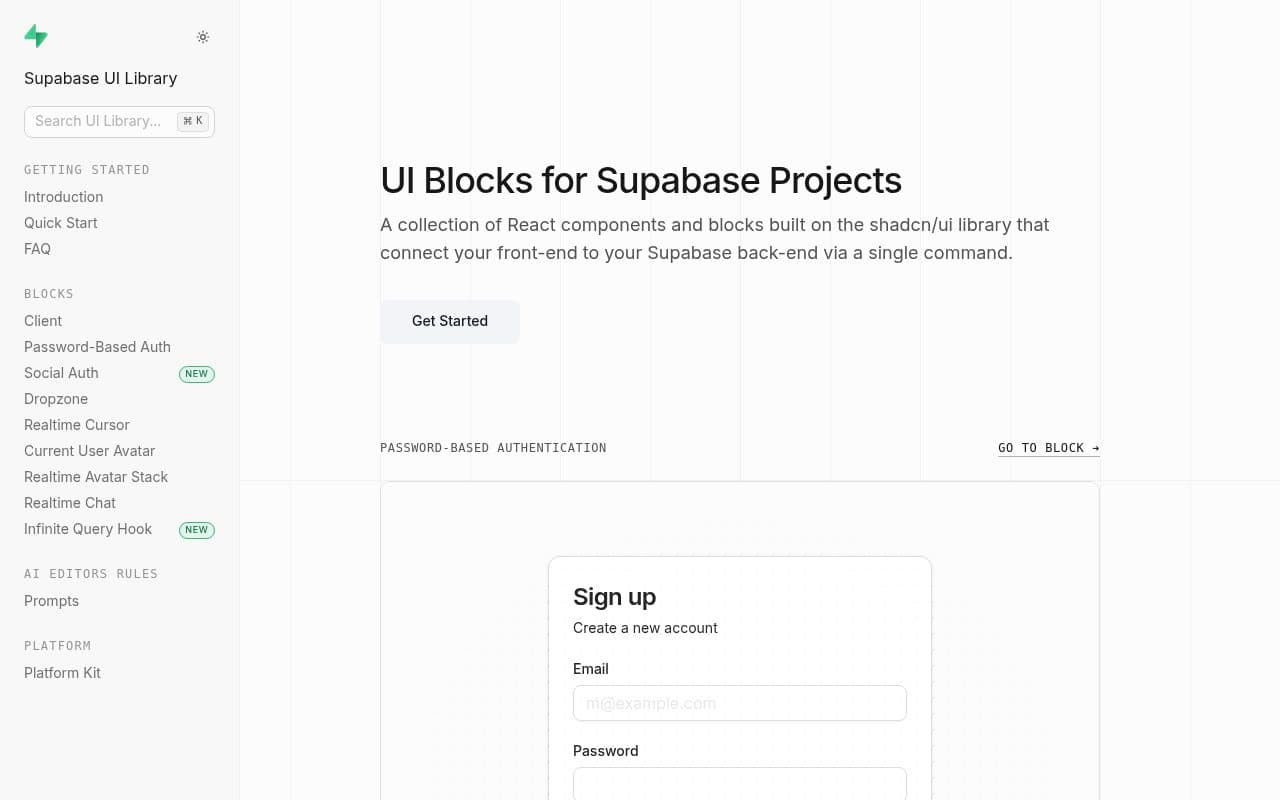Select the Client block
1280x800 pixels.
coord(42,321)
